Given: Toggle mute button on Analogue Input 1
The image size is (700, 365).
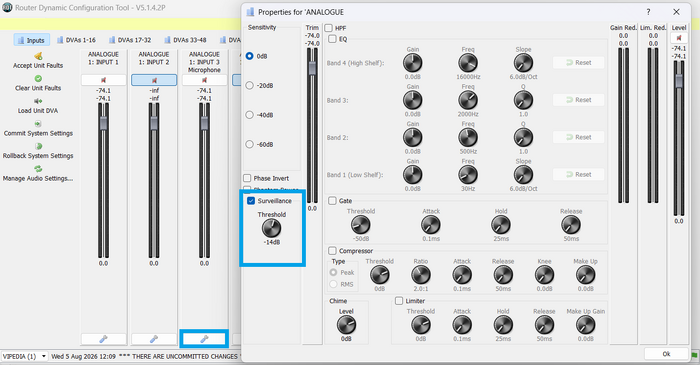Looking at the screenshot, I should 104,80.
